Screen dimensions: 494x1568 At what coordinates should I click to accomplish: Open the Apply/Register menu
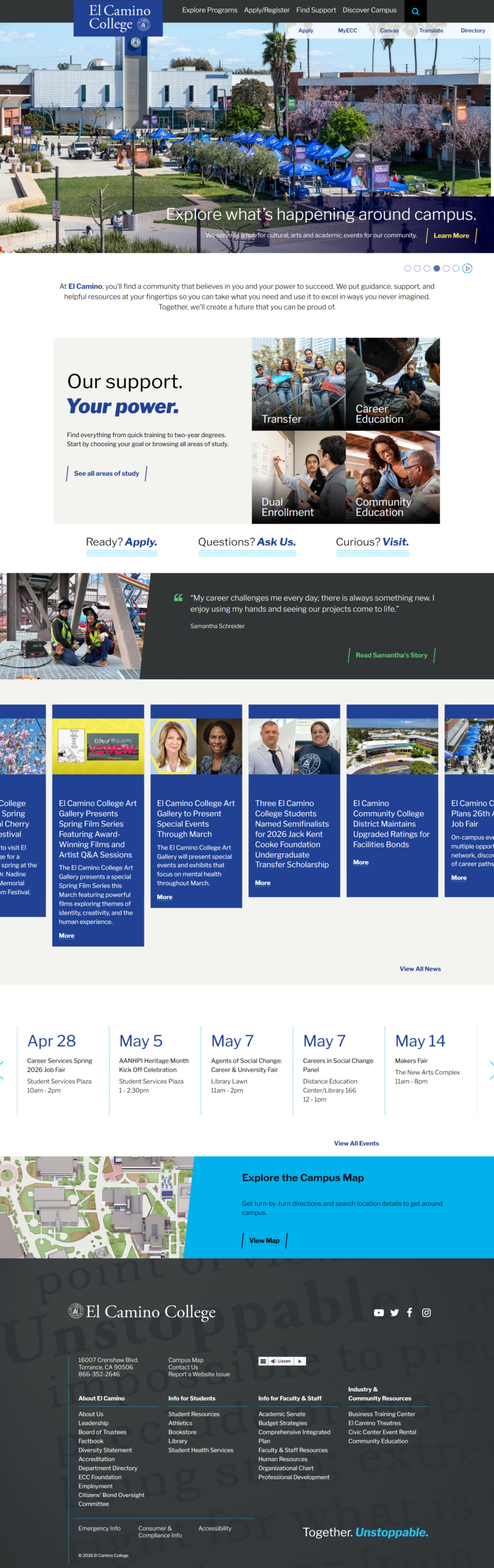(x=267, y=10)
